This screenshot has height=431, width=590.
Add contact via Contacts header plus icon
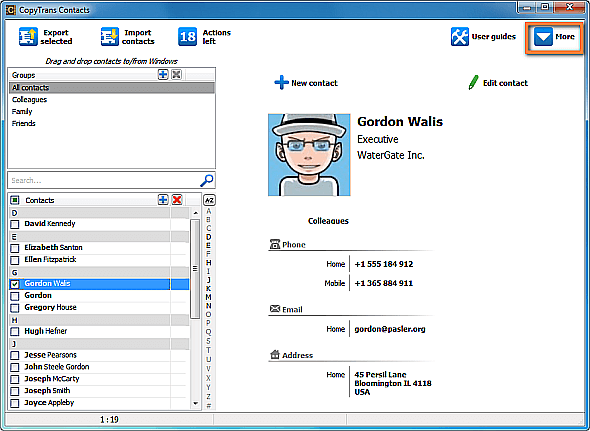pyautogui.click(x=163, y=200)
